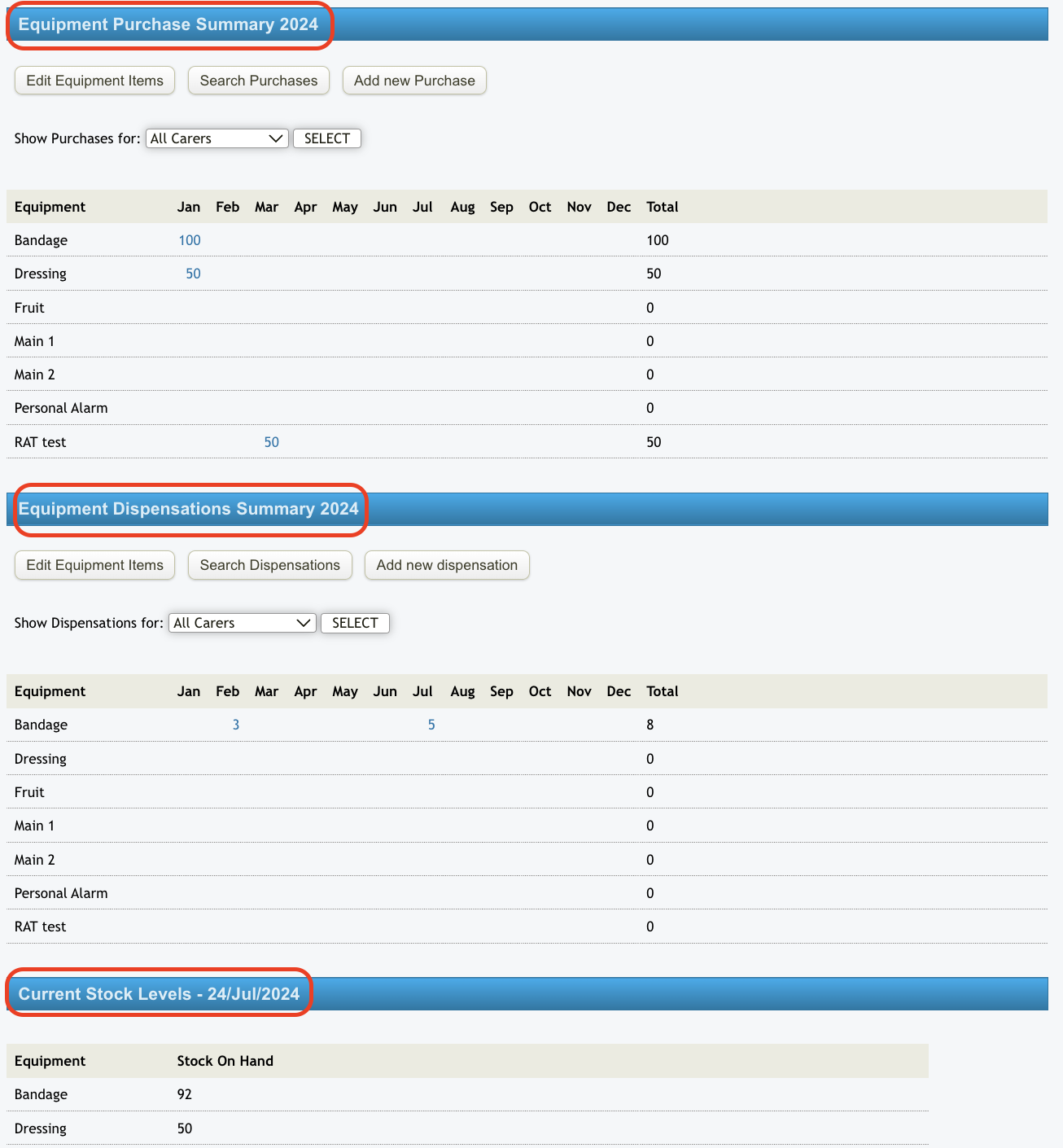Click Personal Alarm row in purchases table
This screenshot has width=1063, height=1148.
point(527,408)
